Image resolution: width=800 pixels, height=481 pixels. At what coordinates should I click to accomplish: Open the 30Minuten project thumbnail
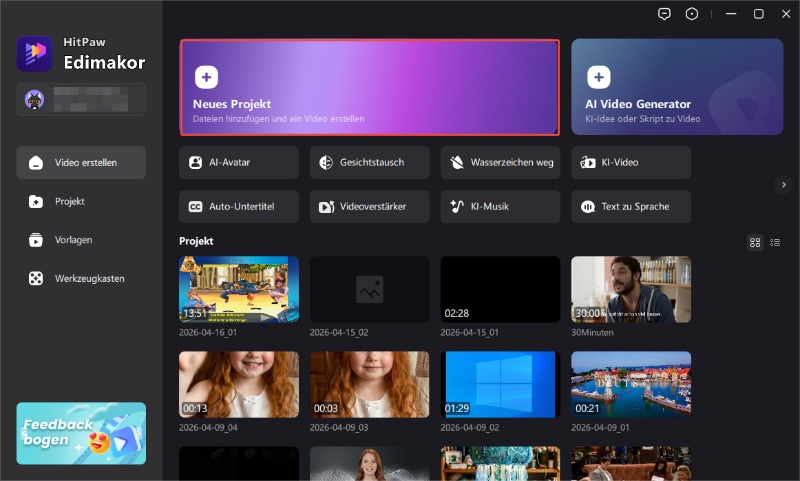click(x=631, y=289)
